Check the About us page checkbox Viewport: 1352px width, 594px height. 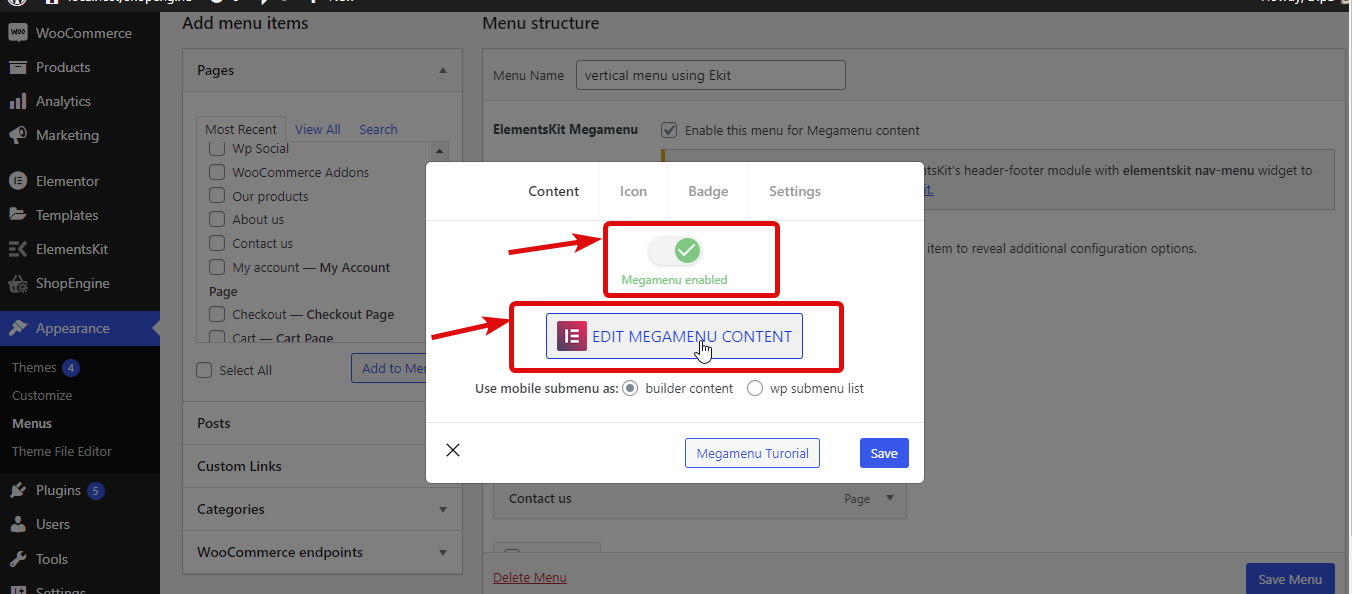(x=217, y=219)
